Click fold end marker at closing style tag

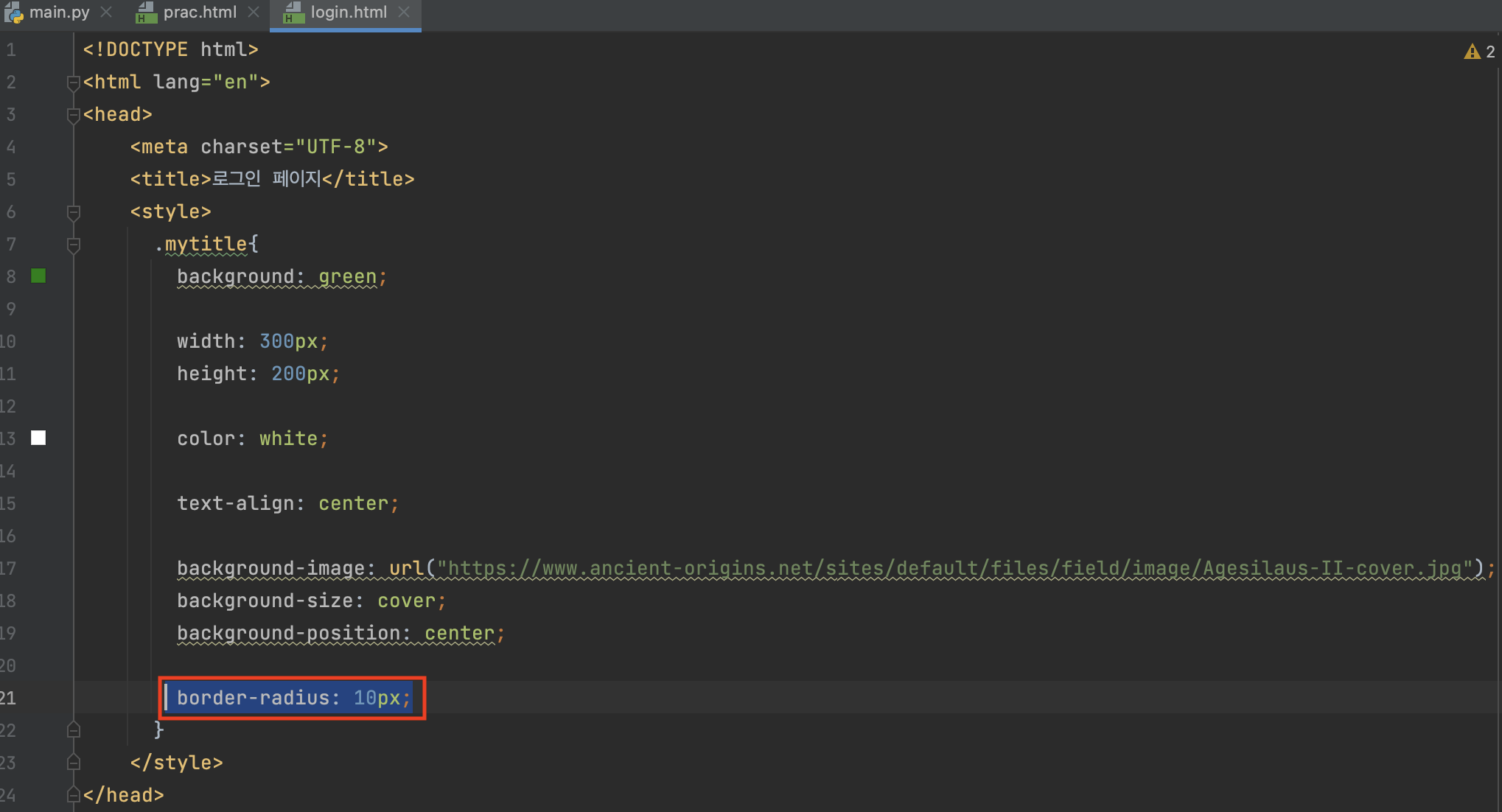(x=73, y=763)
